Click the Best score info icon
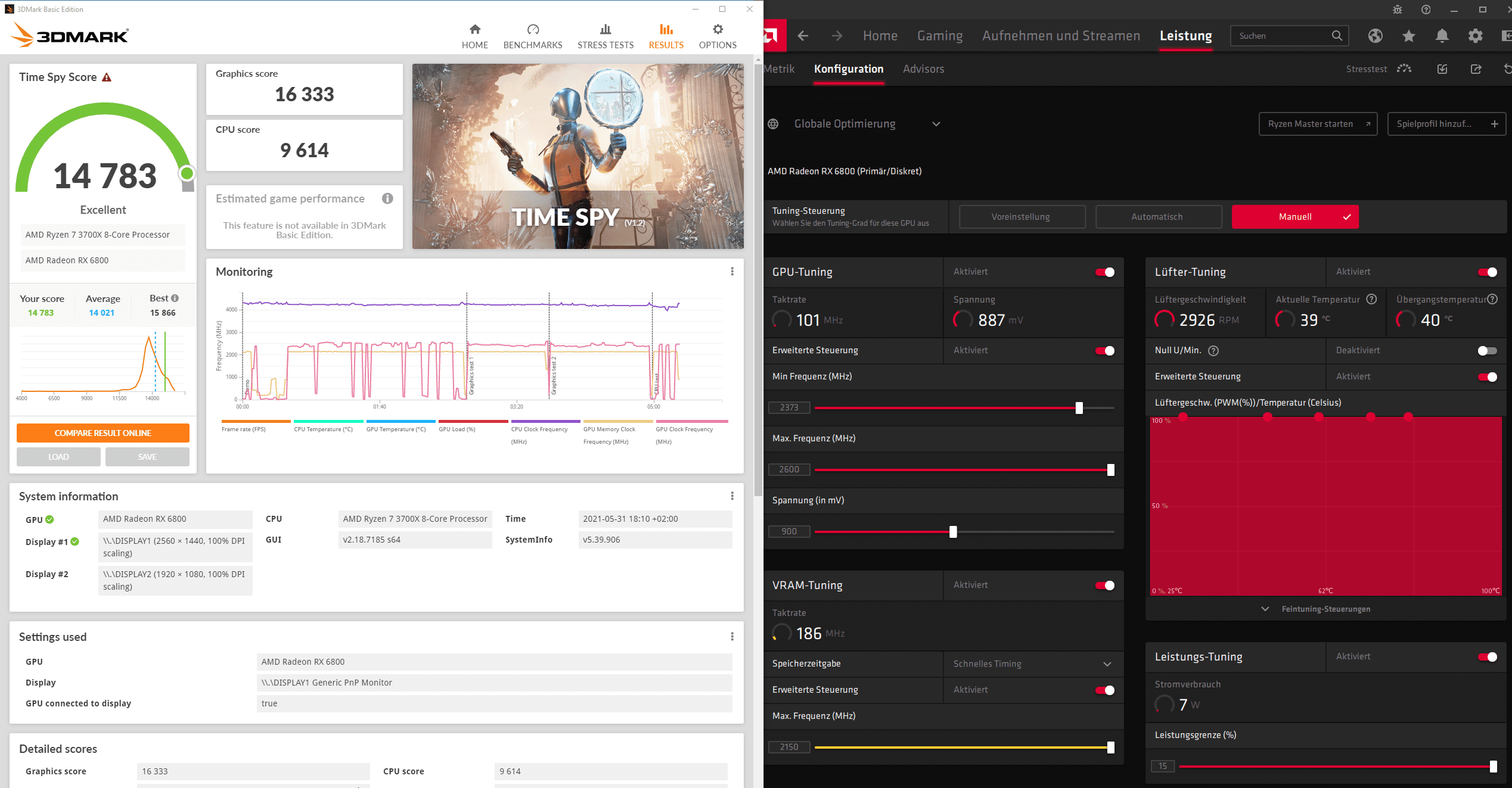 coord(175,298)
